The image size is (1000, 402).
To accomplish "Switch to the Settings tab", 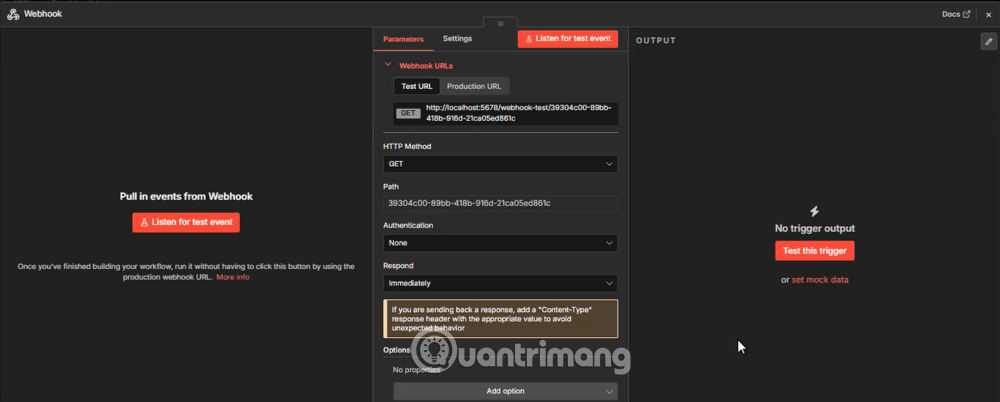I will pos(457,39).
